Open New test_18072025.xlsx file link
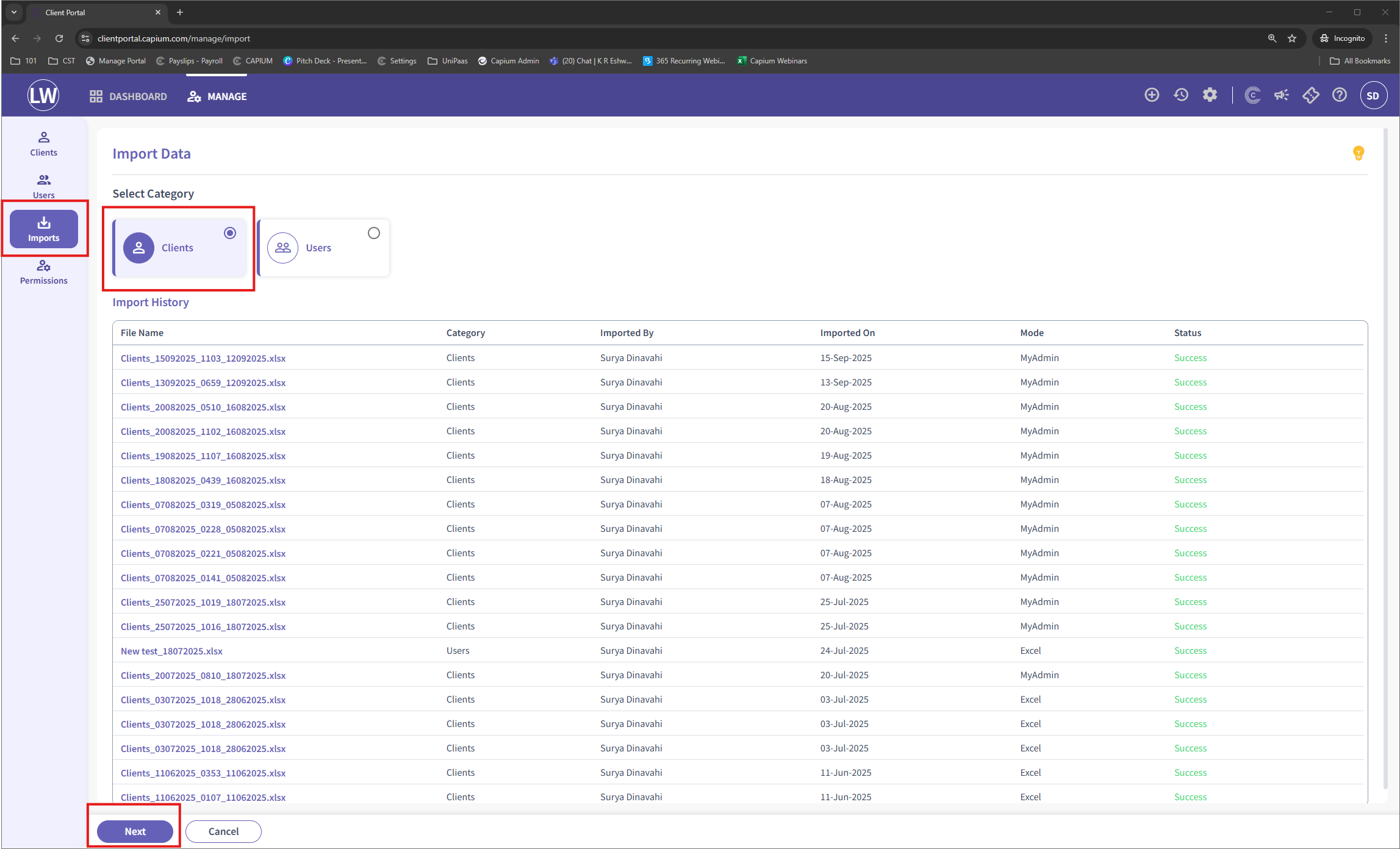The image size is (1400, 849). point(171,651)
